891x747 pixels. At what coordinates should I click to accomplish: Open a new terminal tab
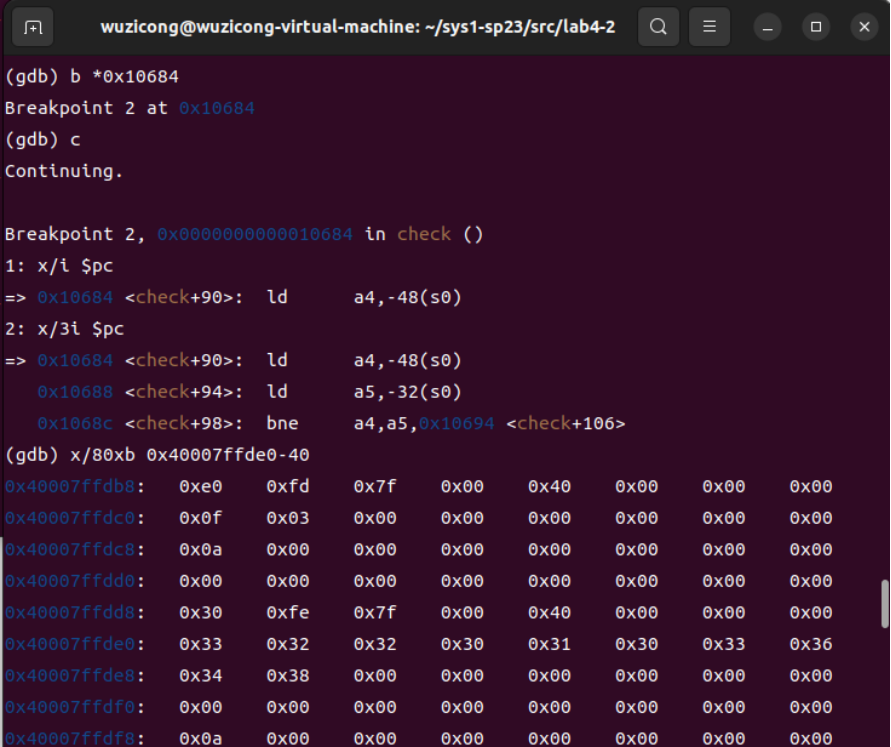click(x=33, y=27)
